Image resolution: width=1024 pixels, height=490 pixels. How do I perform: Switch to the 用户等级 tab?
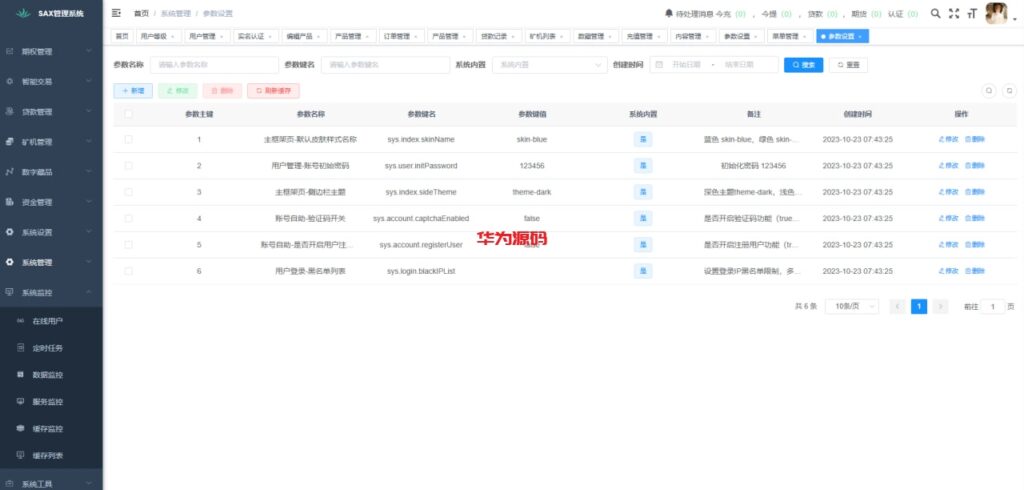[158, 37]
